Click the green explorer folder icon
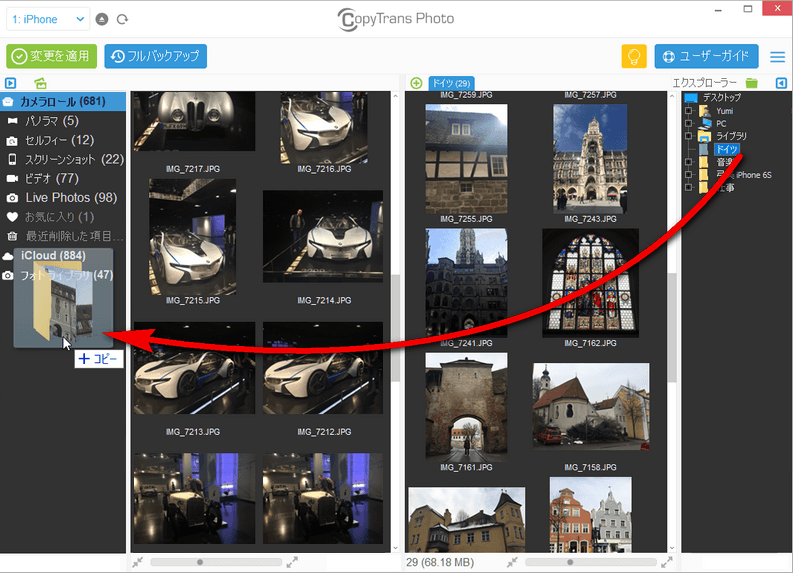 (x=752, y=82)
